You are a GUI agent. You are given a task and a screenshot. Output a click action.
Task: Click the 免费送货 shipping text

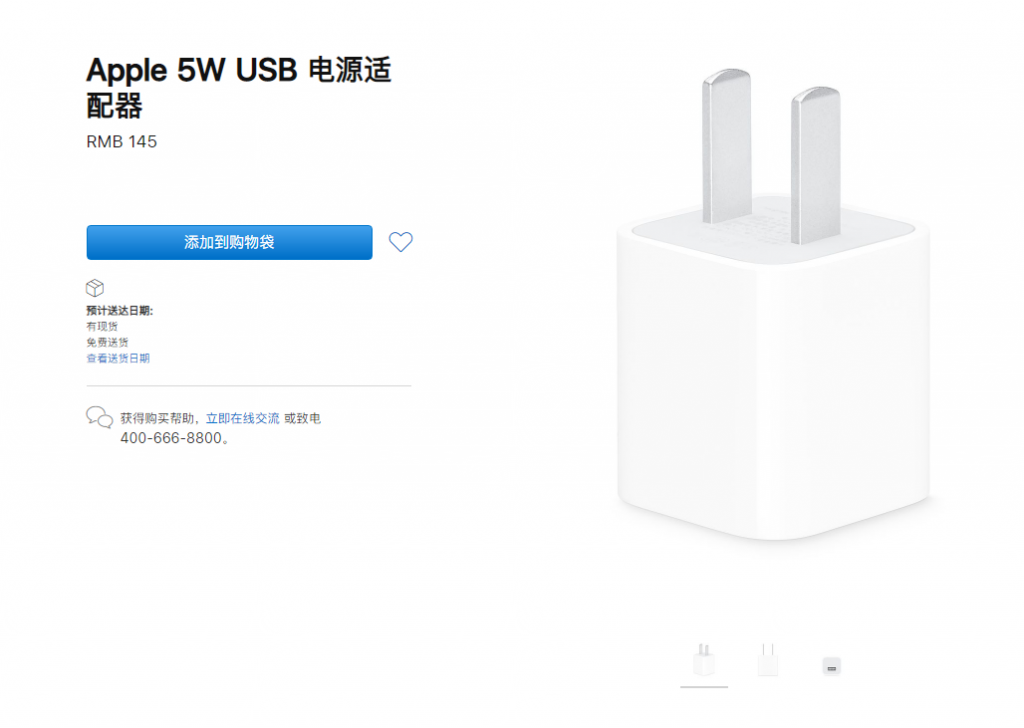[107, 342]
